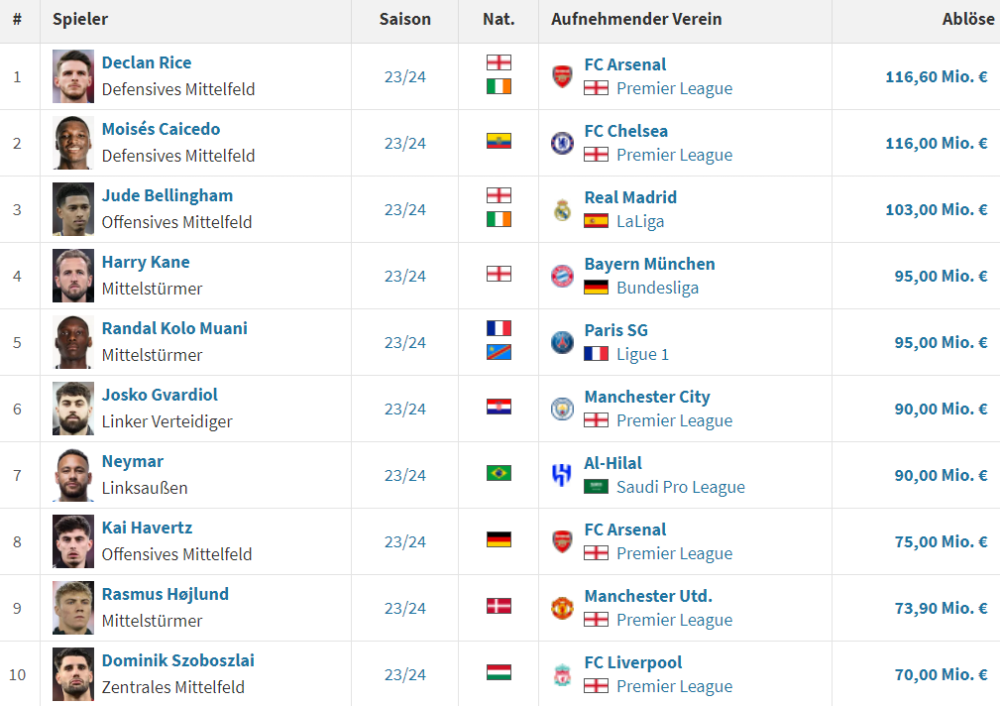Click Brazil flag in Neymar's row
Screen dimensions: 1000x706
(x=499, y=473)
